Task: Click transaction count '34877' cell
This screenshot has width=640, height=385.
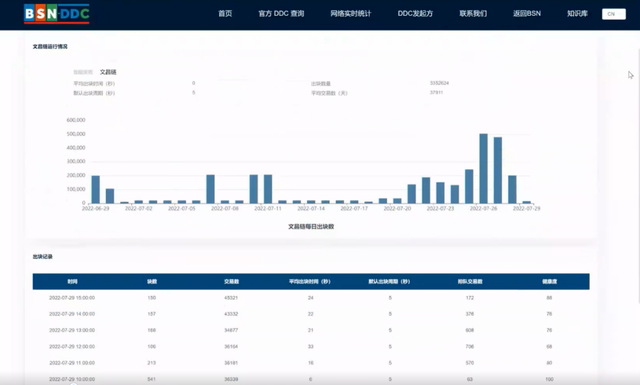Action: point(231,330)
